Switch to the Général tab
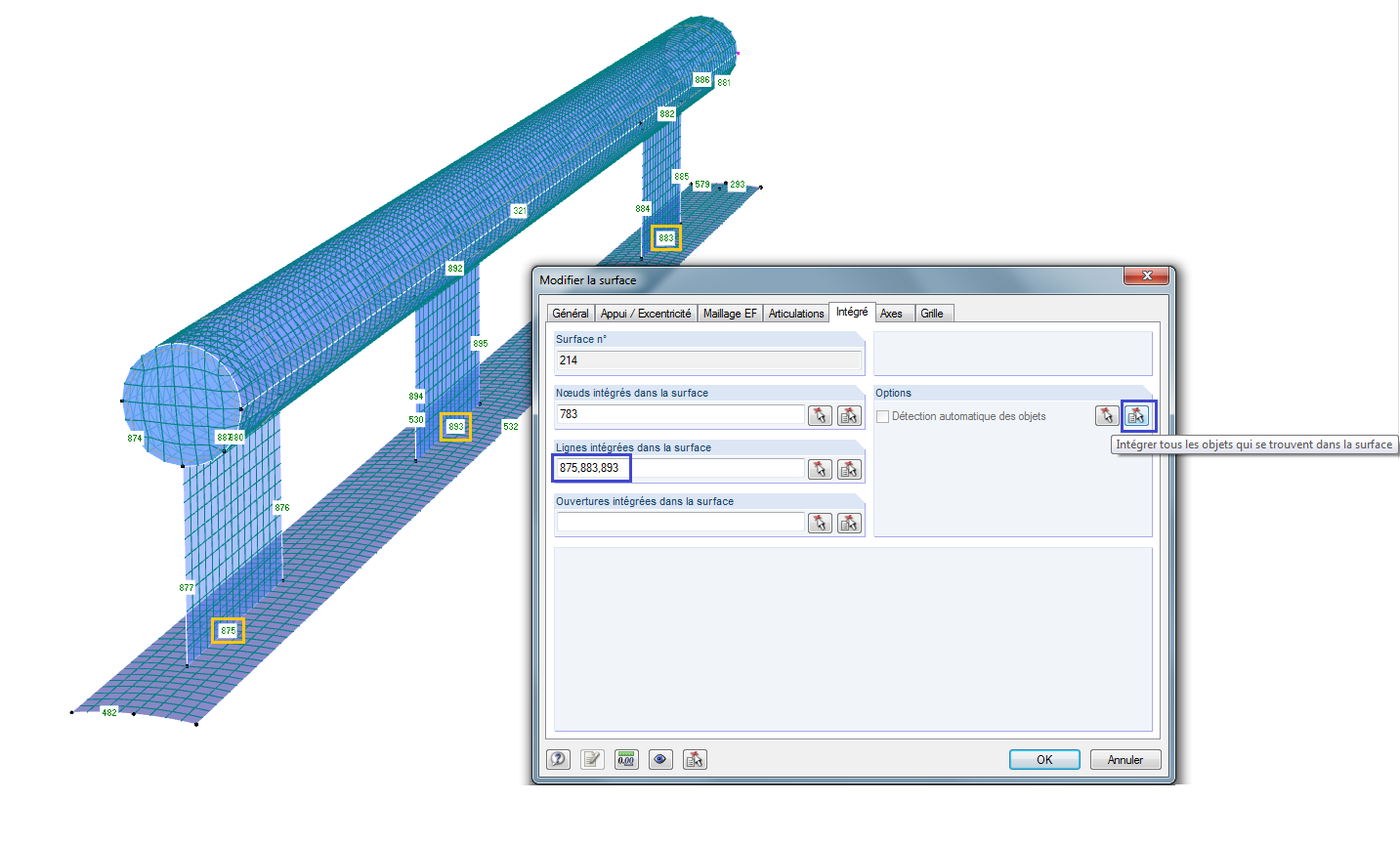This screenshot has height=845, width=1400. click(571, 314)
